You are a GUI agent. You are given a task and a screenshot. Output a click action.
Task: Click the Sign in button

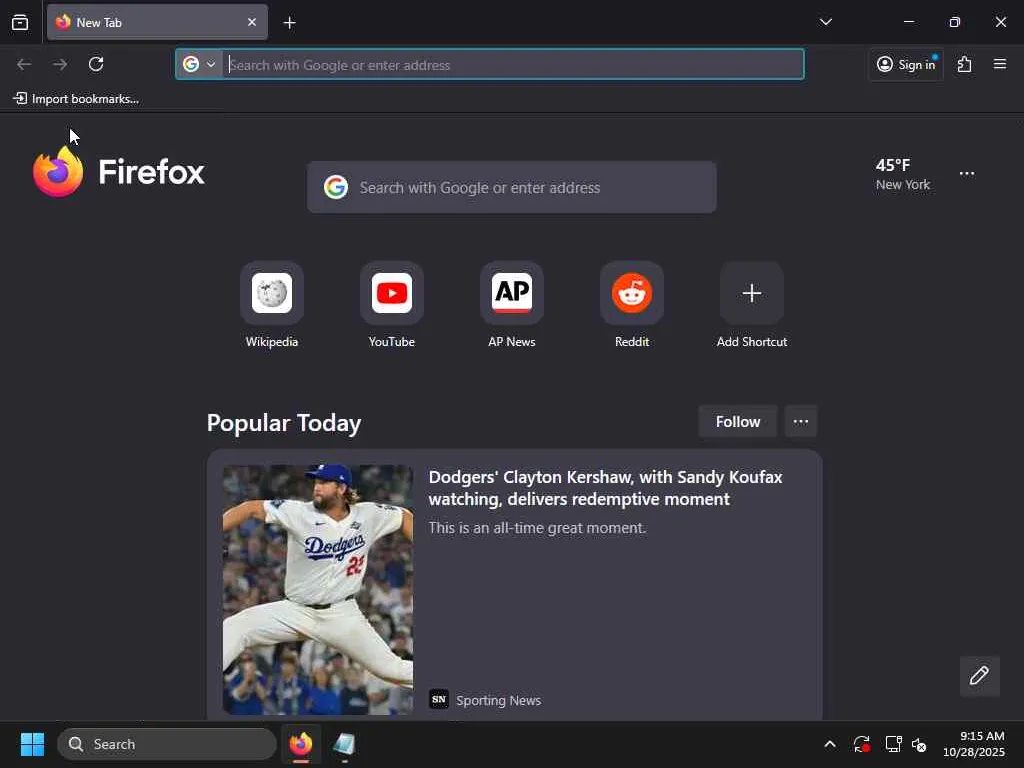[906, 64]
